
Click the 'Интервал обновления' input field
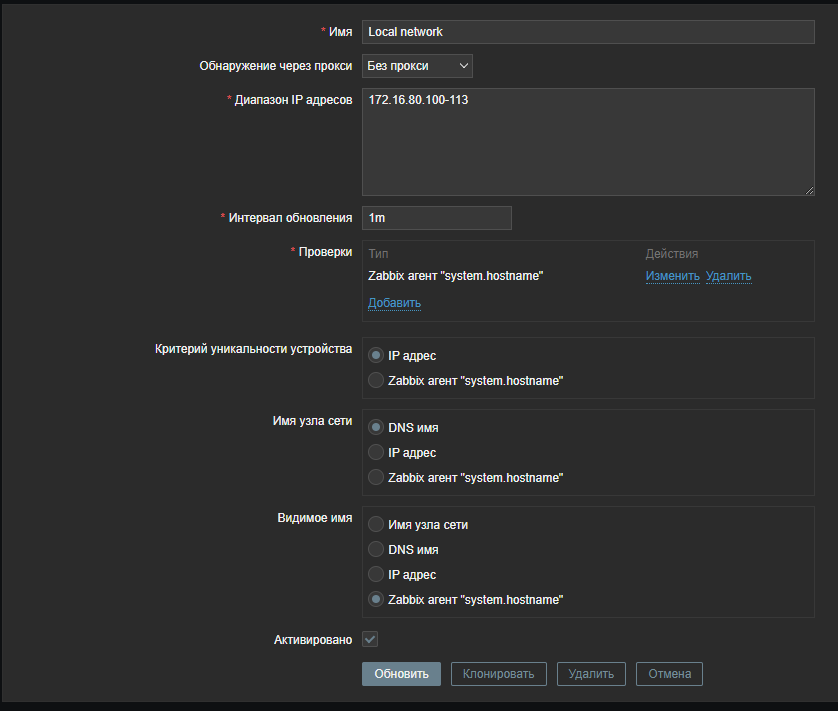coord(436,218)
